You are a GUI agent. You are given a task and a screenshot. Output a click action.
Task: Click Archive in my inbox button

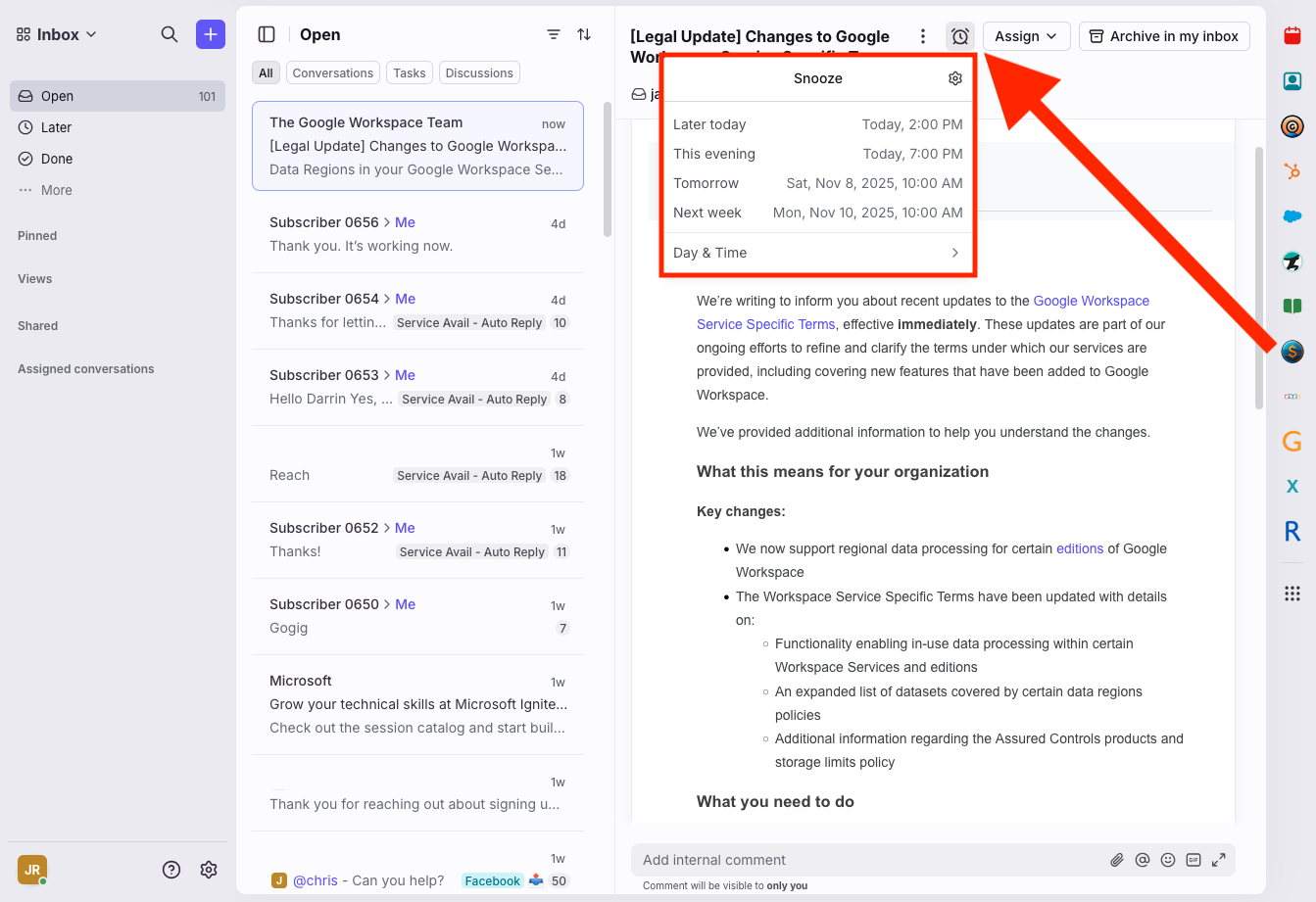point(1163,36)
